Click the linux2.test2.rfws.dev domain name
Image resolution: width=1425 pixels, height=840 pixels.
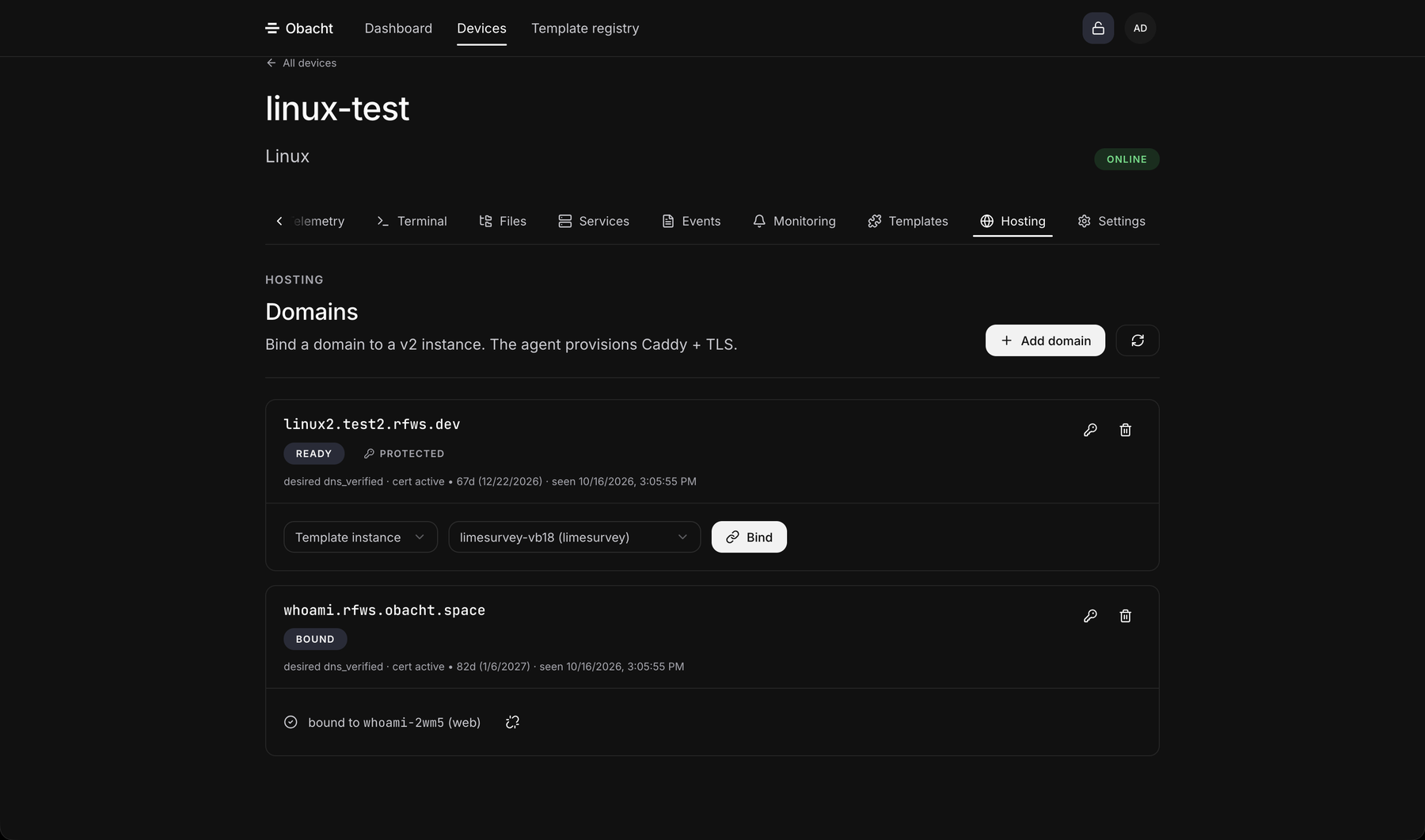372,424
